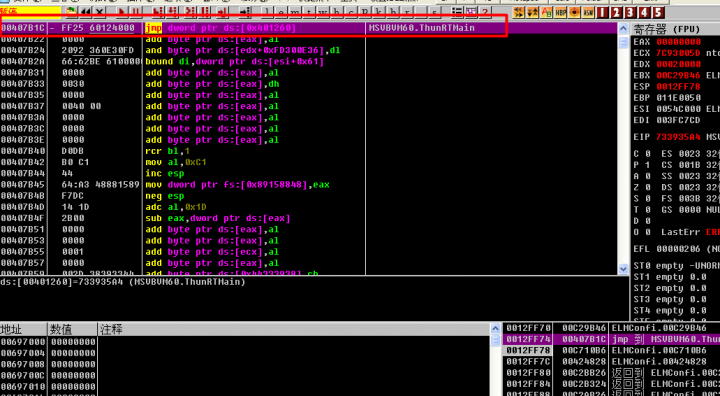720x396 pixels.
Task: Click the Step Into toolbar icon
Action: coord(158,11)
